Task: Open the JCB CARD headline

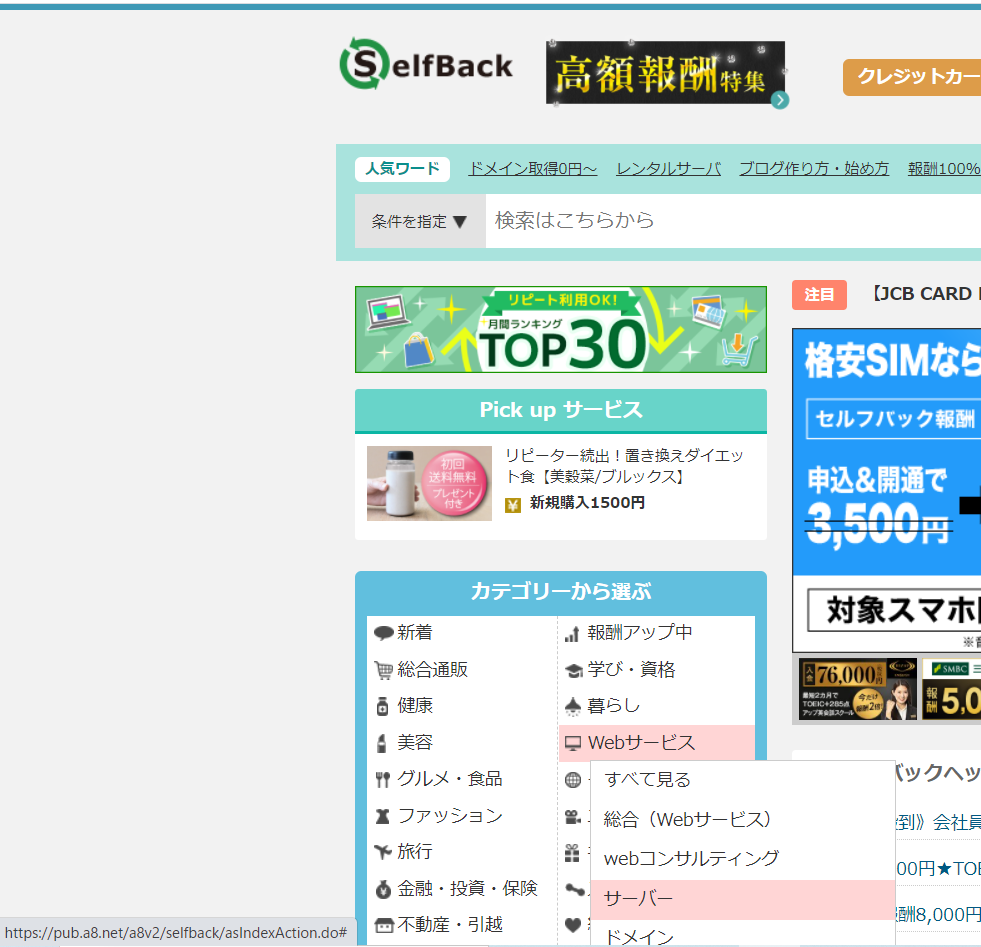Action: 927,294
